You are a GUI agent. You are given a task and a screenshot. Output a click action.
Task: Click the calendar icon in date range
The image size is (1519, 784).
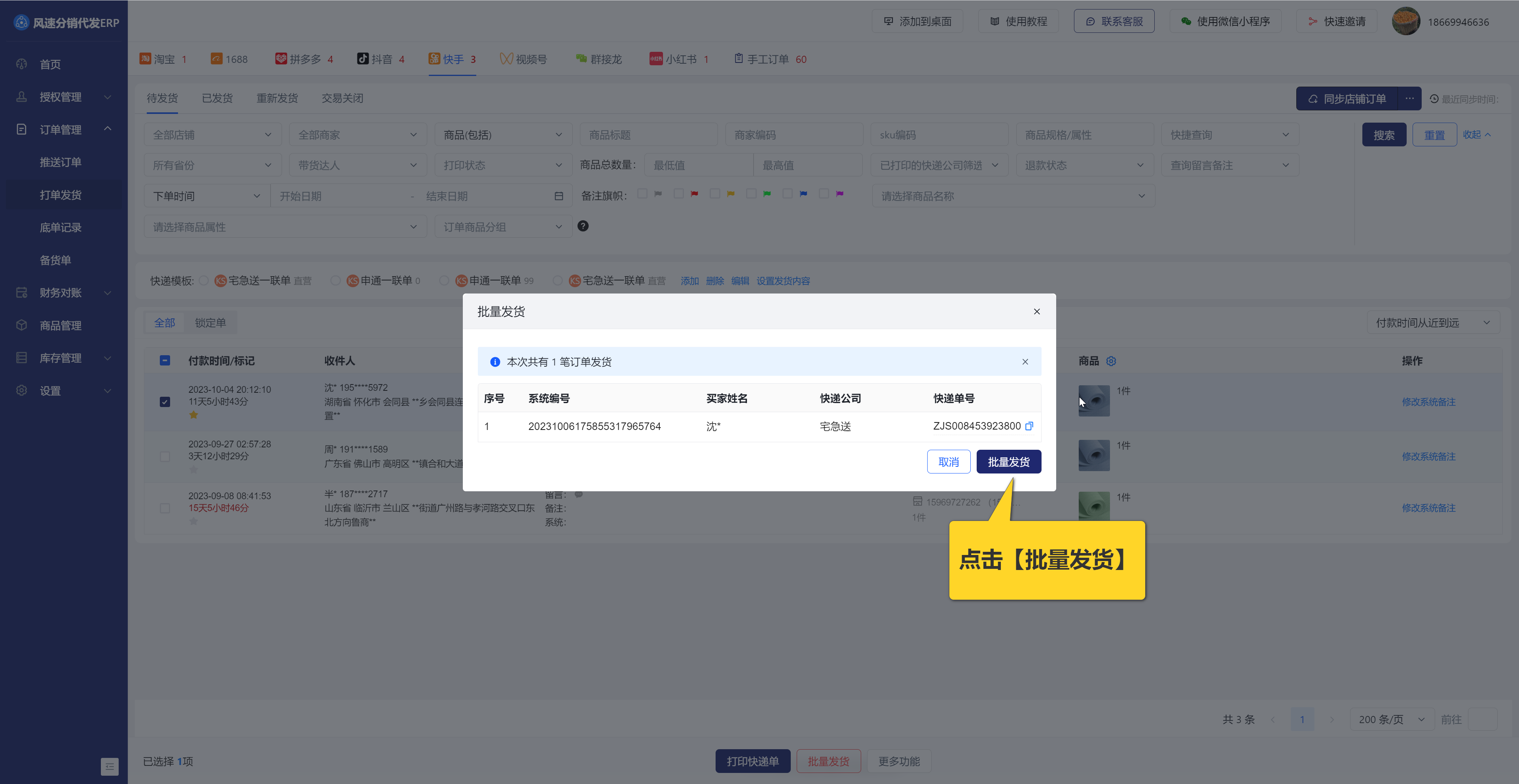tap(559, 196)
